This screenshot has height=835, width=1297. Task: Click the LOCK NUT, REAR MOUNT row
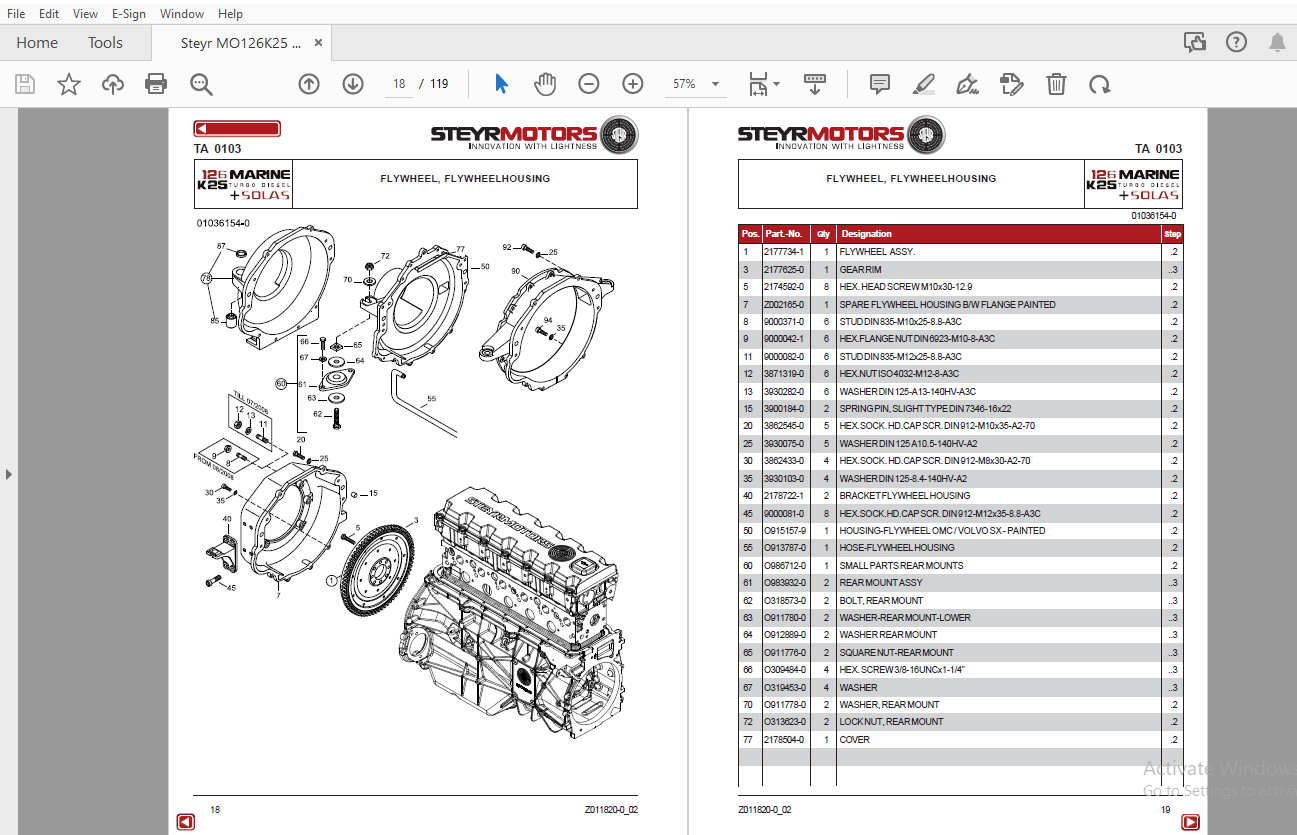click(960, 722)
